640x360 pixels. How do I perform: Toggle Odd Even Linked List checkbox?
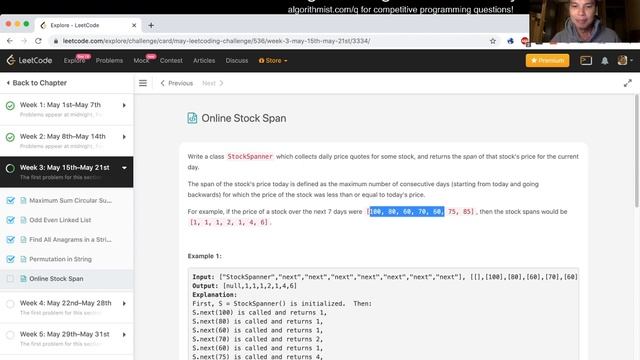(x=11, y=220)
